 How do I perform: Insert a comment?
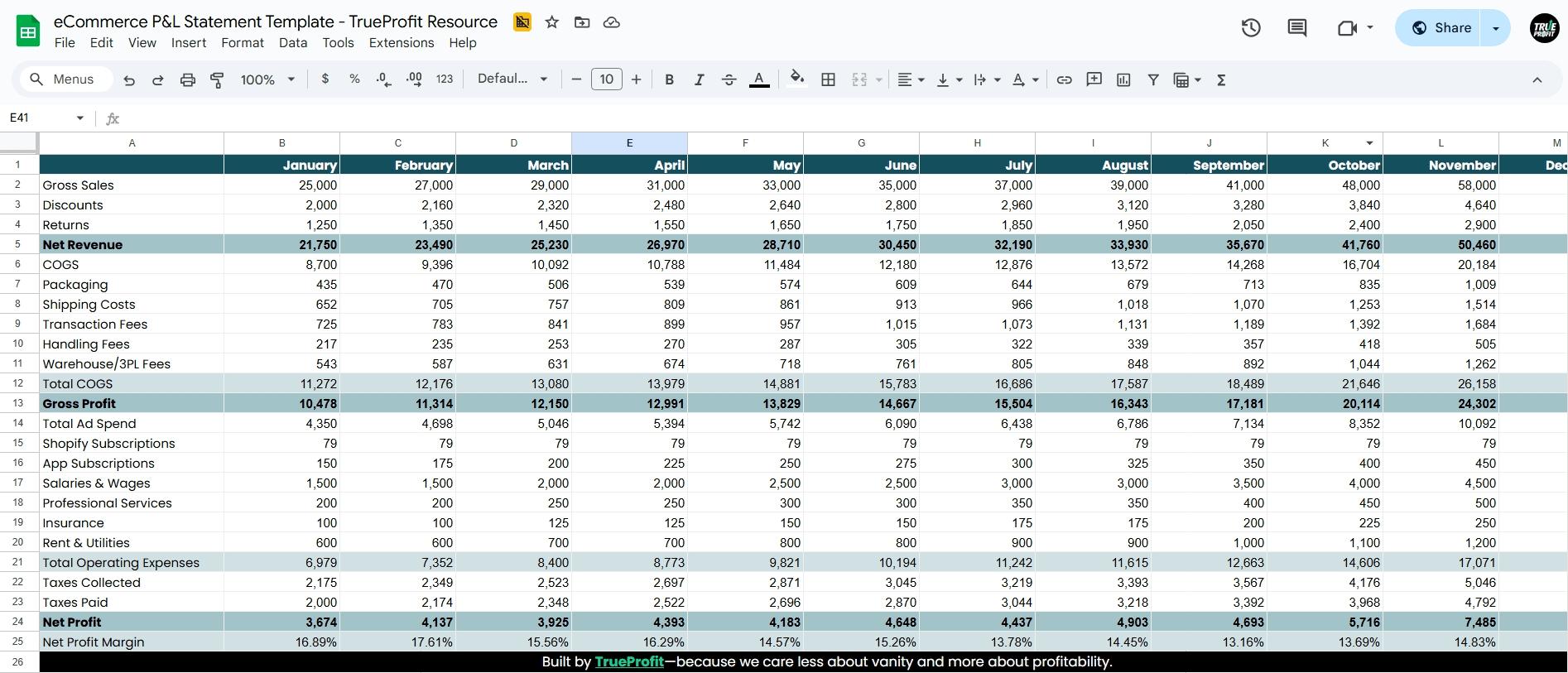1094,79
